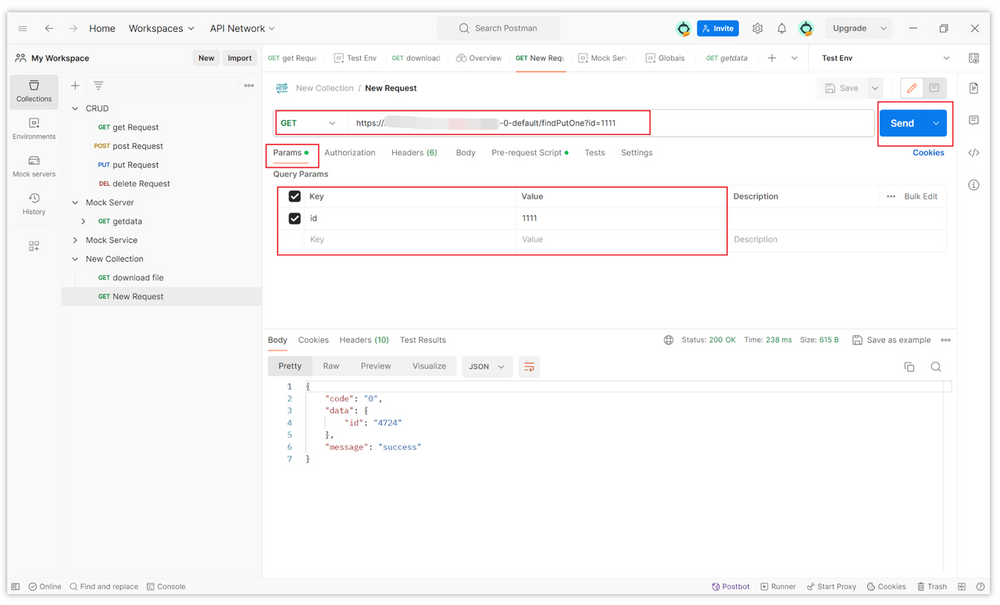
Task: Click Bulk Edit in params table
Action: 920,196
